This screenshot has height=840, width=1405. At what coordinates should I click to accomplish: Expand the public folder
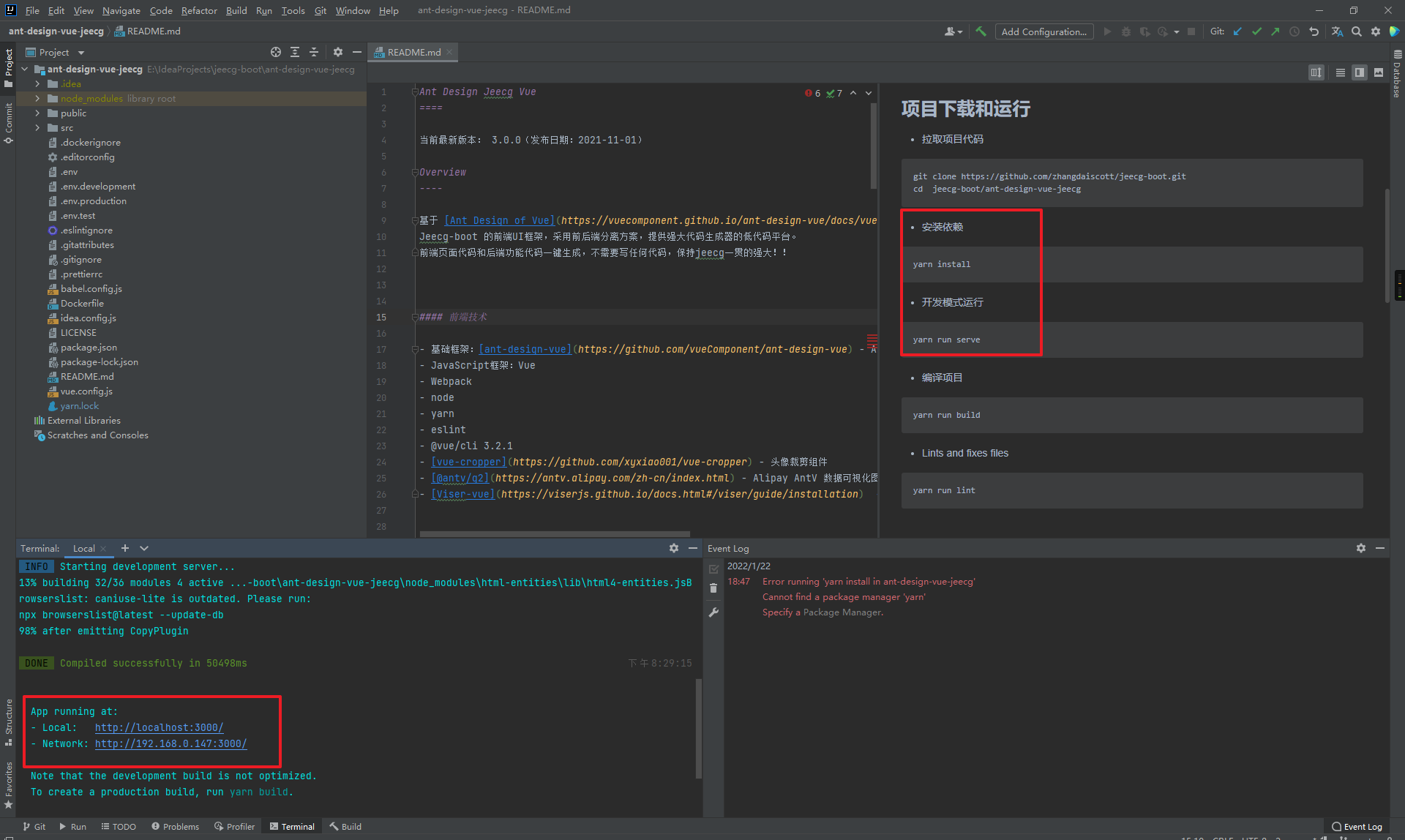tap(38, 113)
